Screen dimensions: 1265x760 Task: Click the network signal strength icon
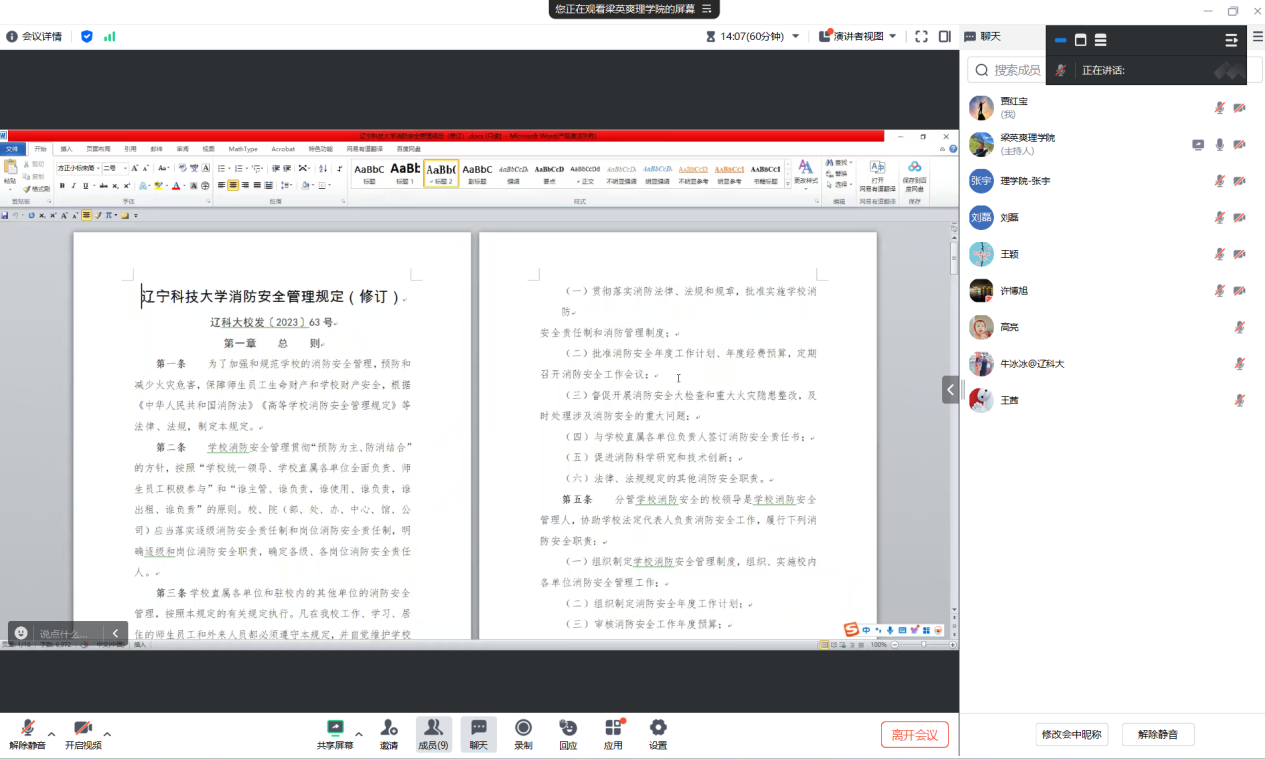[x=109, y=36]
